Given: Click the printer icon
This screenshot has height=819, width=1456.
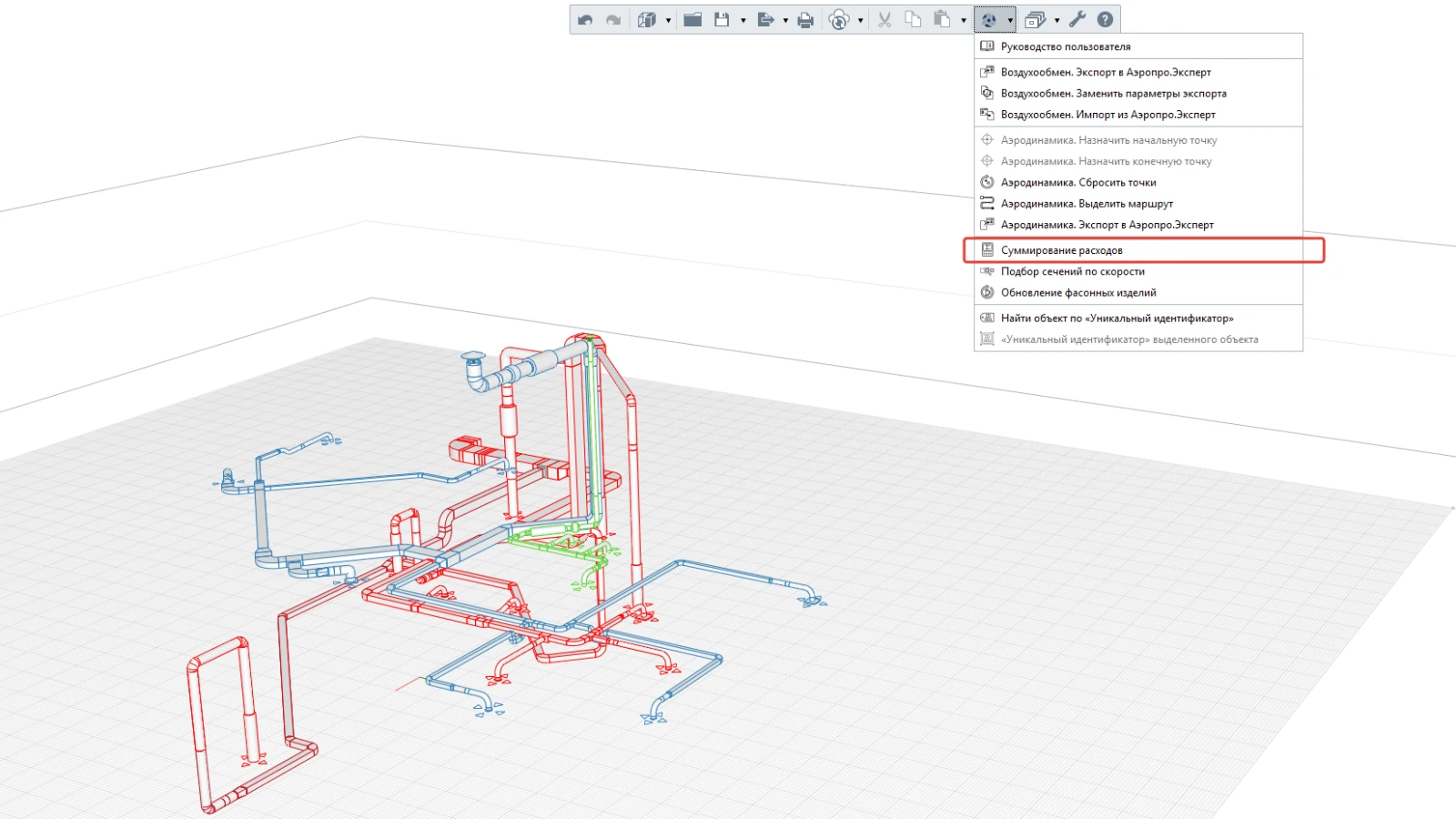Looking at the screenshot, I should coord(805,19).
